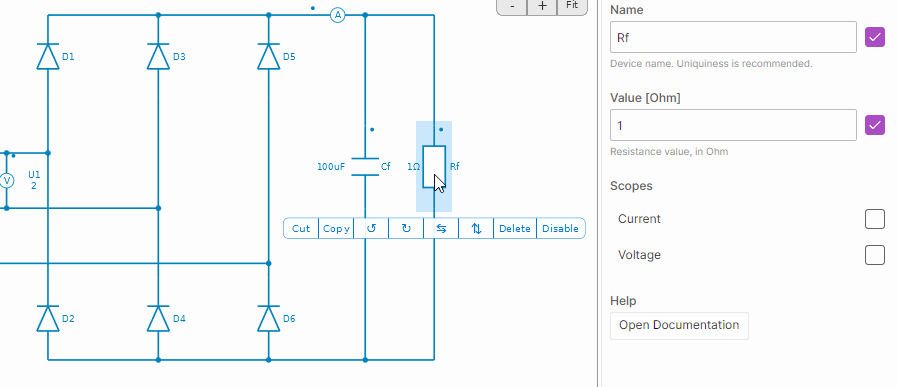The image size is (898, 387).
Task: Select the voltmeter V symbol
Action: [7, 181]
